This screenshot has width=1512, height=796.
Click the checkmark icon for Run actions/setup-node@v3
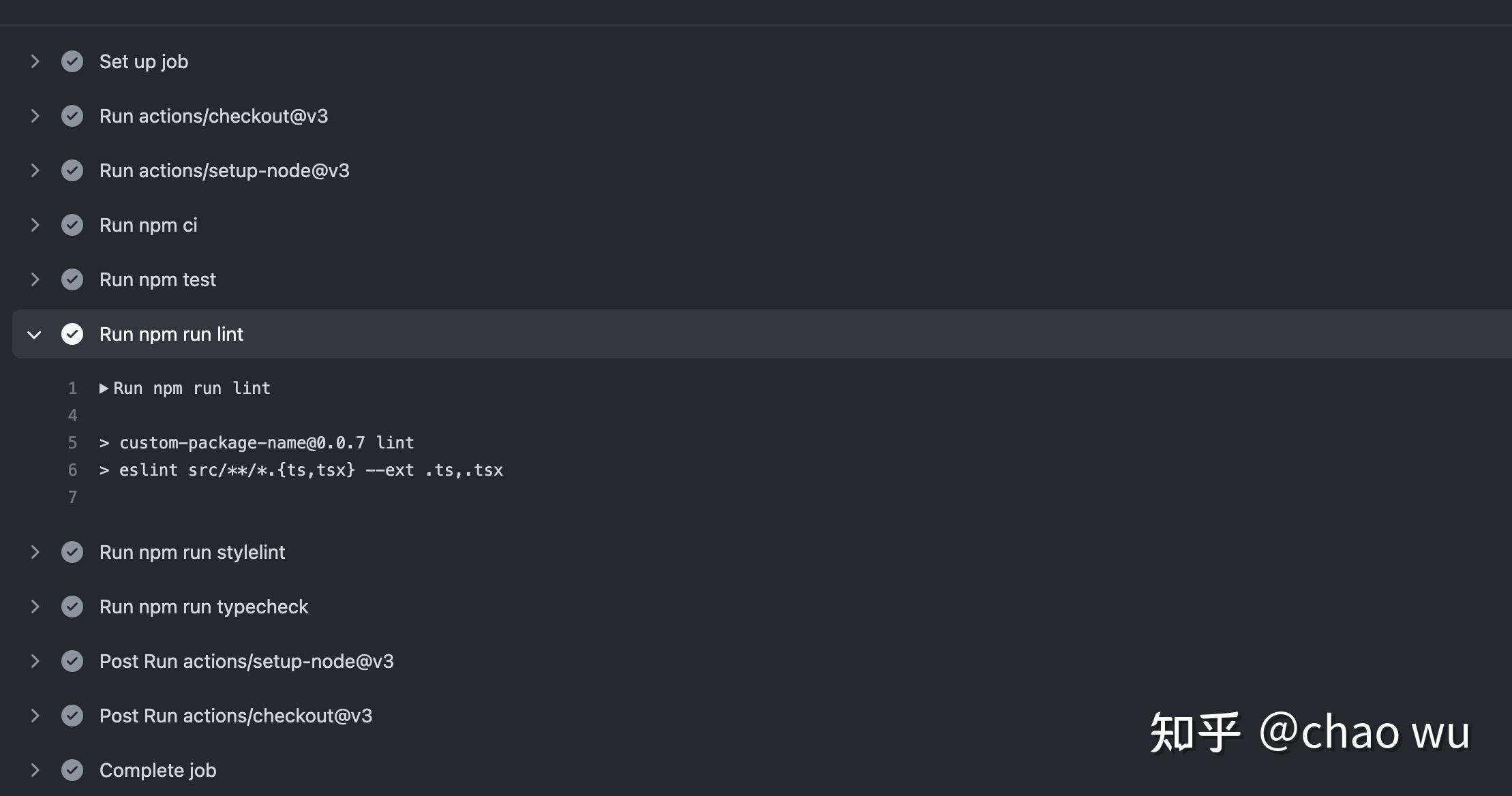coord(72,170)
